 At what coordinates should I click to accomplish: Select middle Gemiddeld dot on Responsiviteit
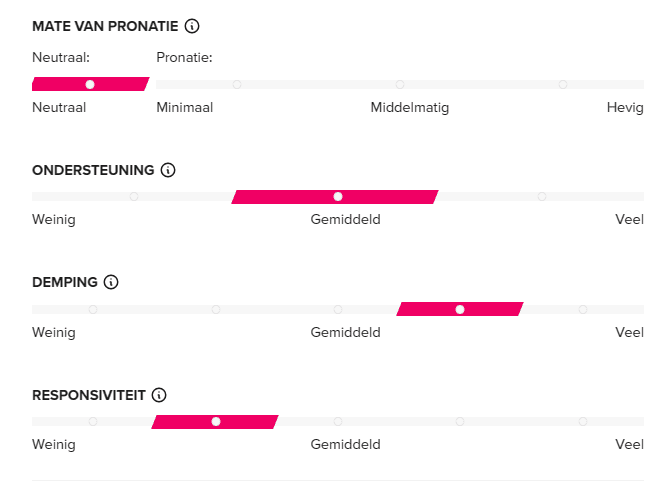pos(338,421)
